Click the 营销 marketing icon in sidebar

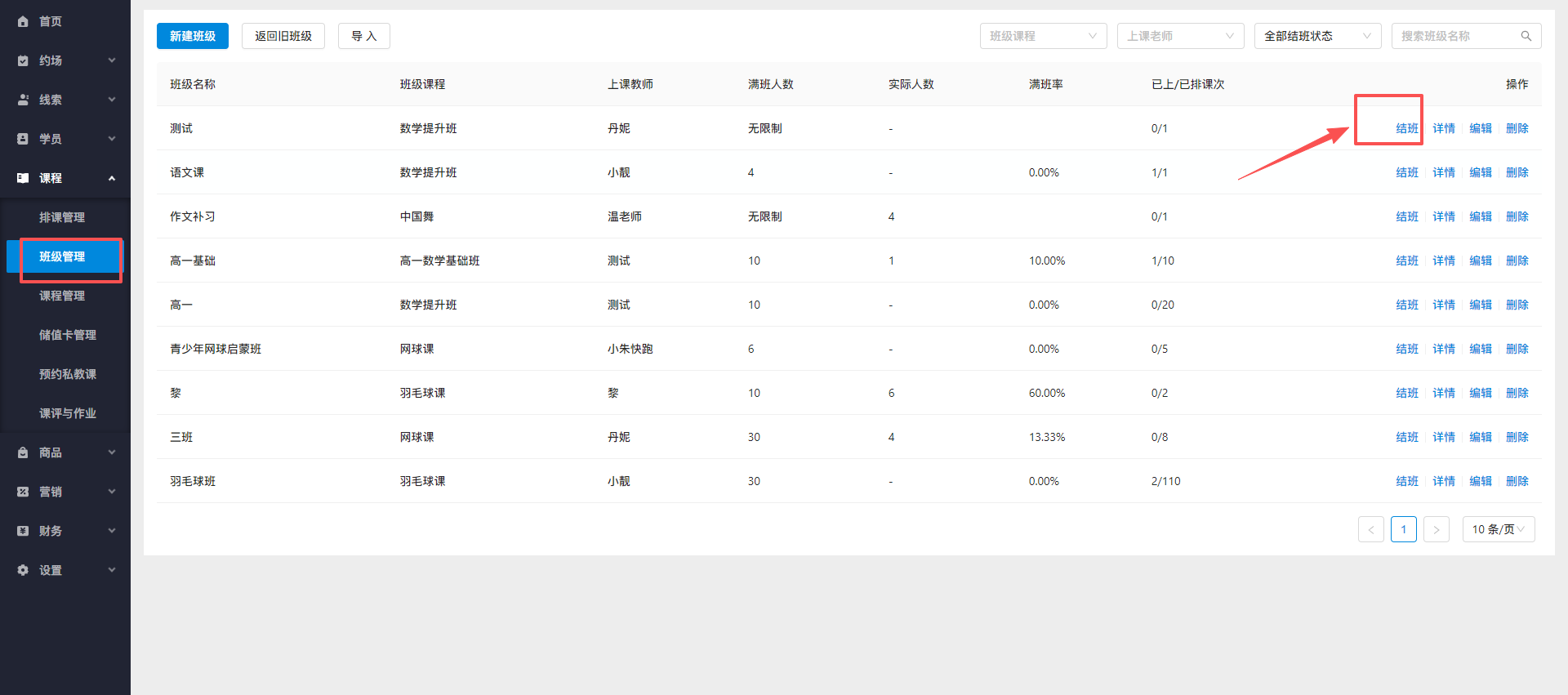click(23, 492)
